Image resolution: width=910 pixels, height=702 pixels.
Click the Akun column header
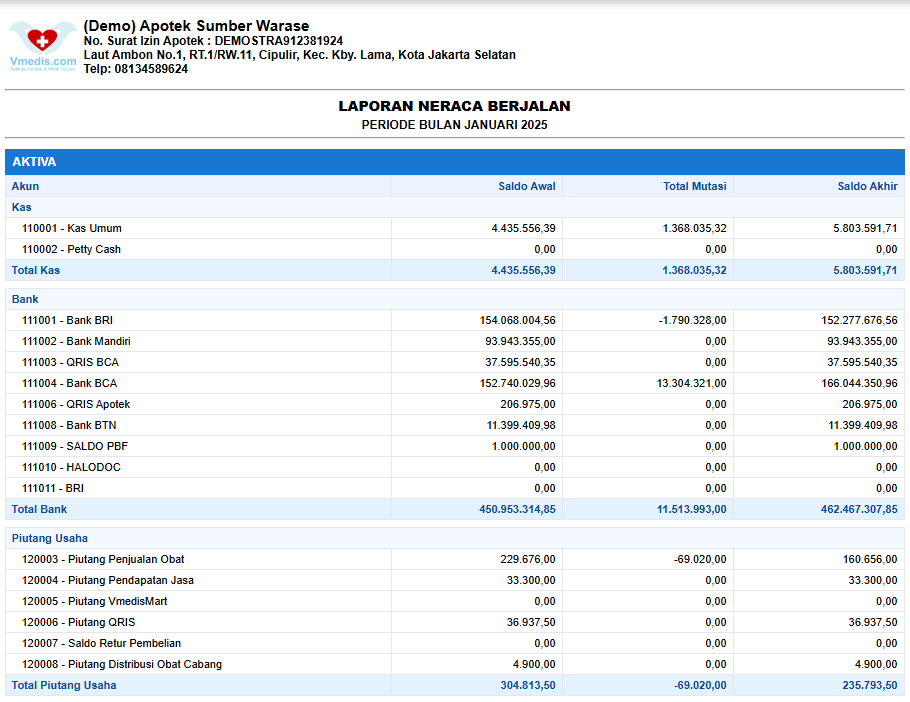(26, 186)
